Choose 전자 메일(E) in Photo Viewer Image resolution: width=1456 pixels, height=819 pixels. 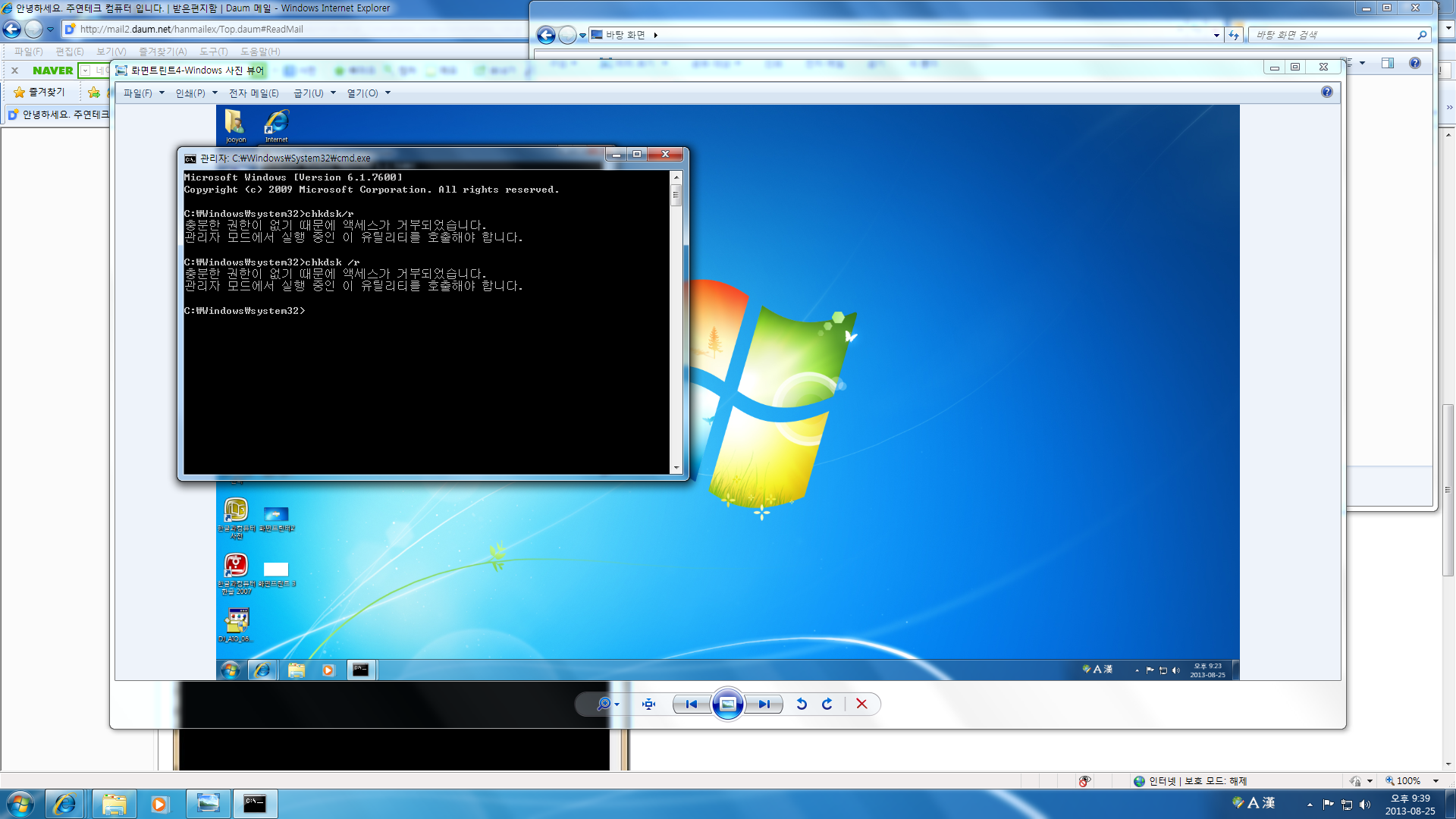pos(254,93)
